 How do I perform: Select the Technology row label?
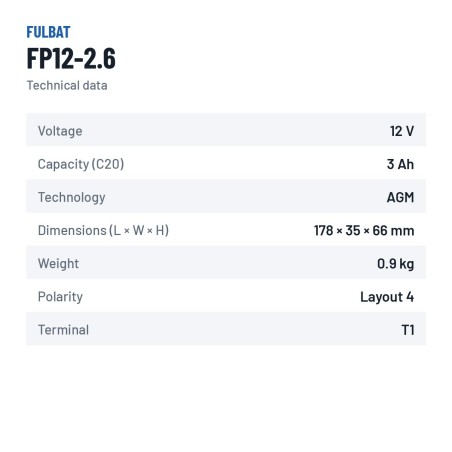72,197
